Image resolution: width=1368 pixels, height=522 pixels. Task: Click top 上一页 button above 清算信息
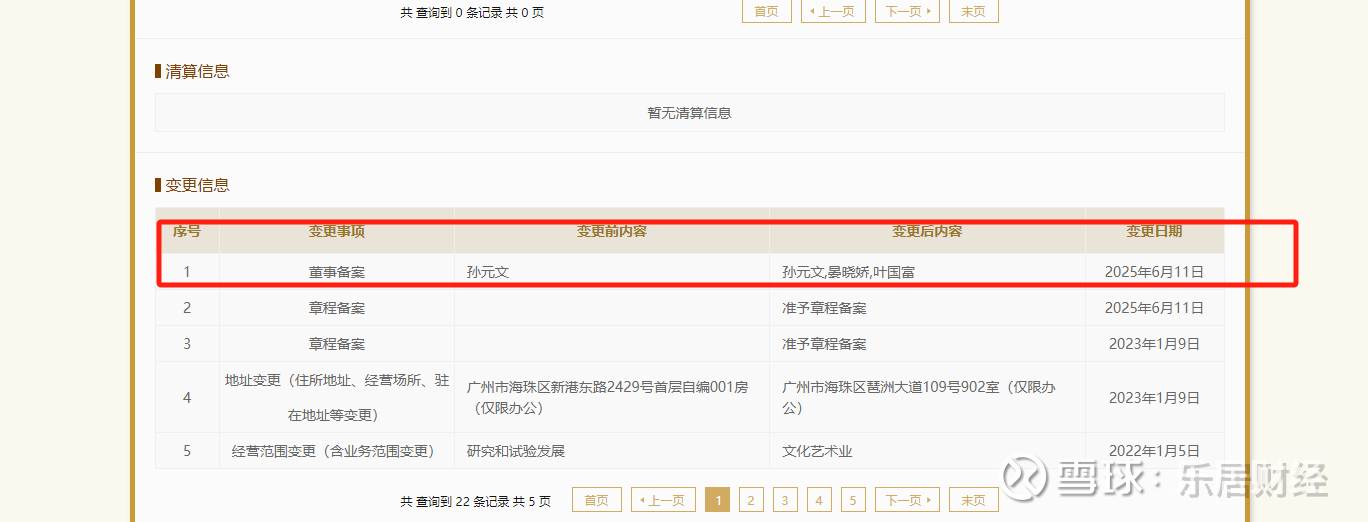(833, 11)
